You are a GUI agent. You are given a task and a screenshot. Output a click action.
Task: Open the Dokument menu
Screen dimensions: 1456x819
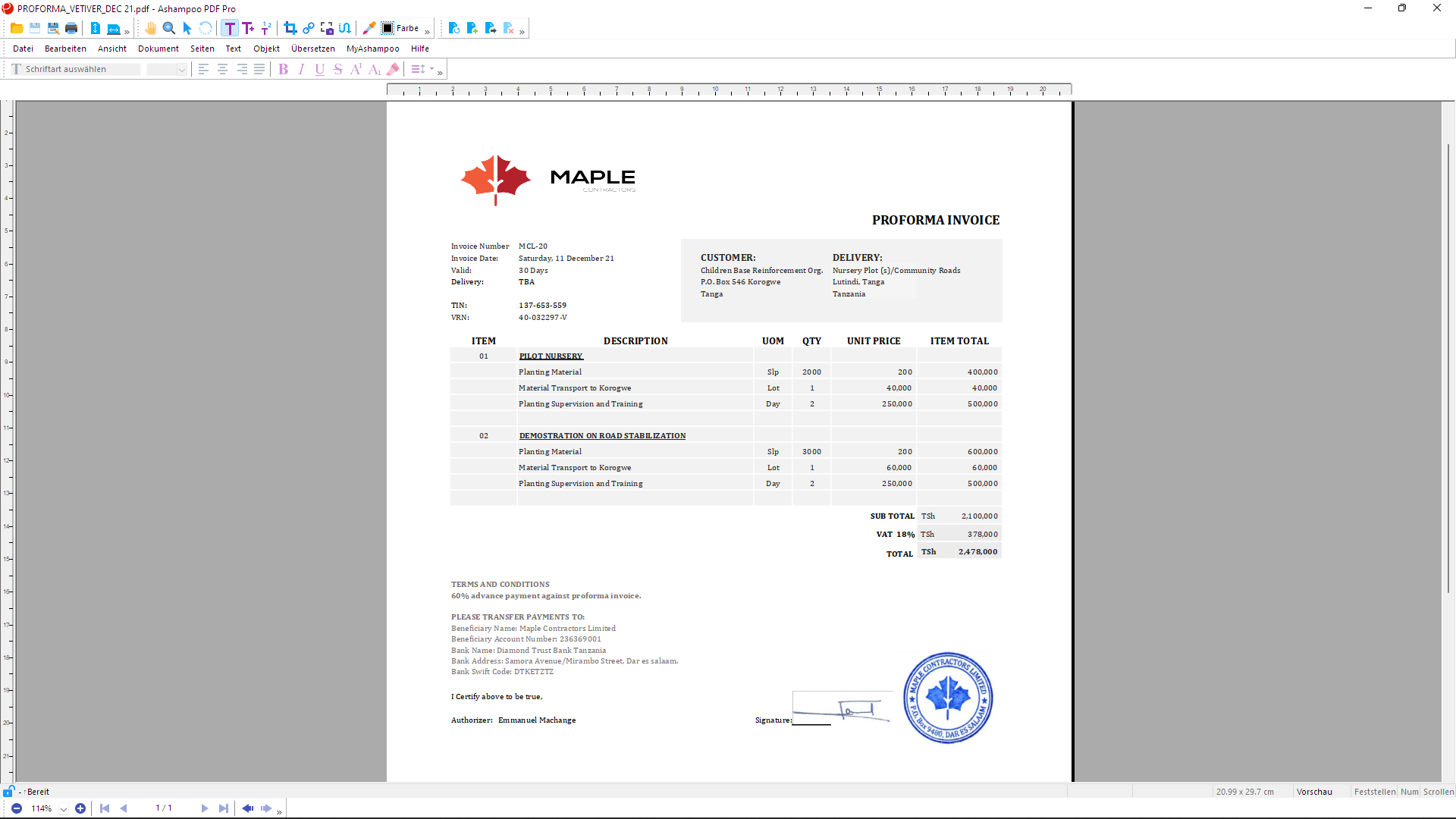click(x=158, y=49)
